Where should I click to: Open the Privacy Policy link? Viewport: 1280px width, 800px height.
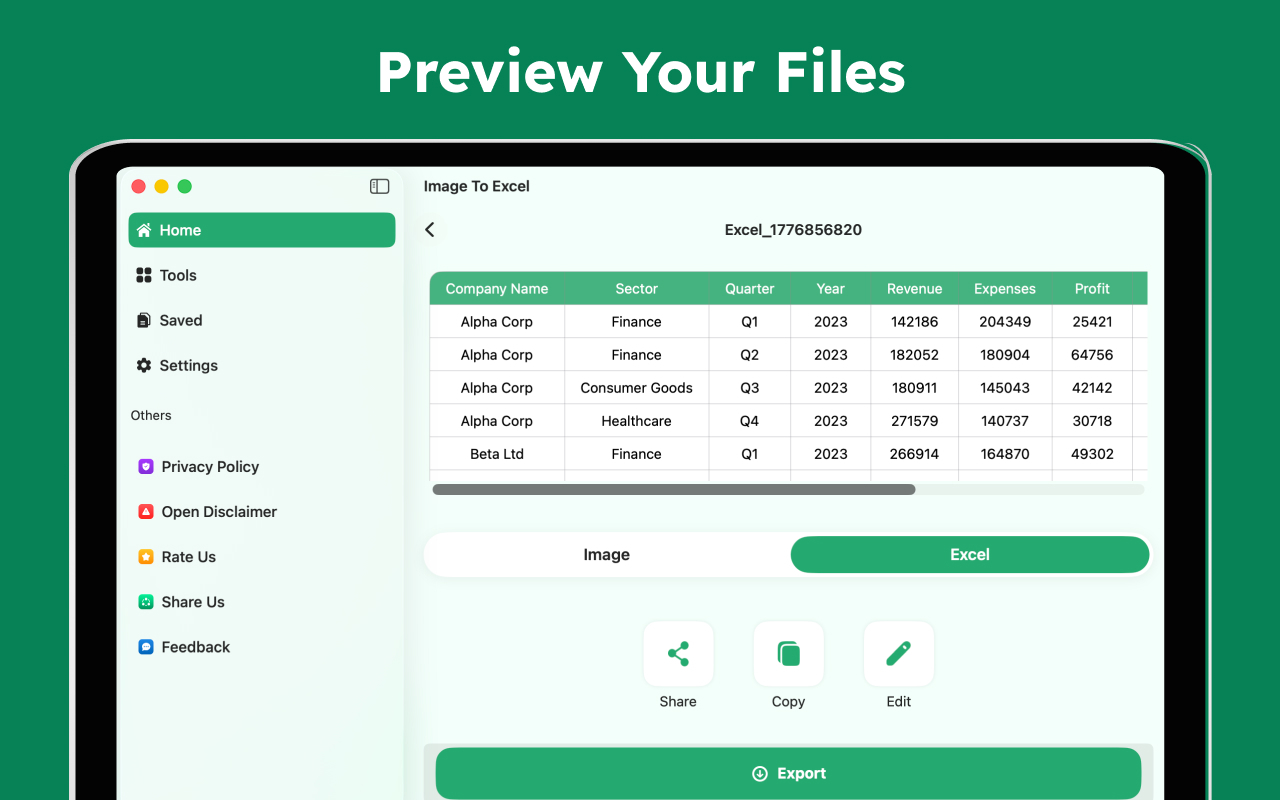click(210, 466)
